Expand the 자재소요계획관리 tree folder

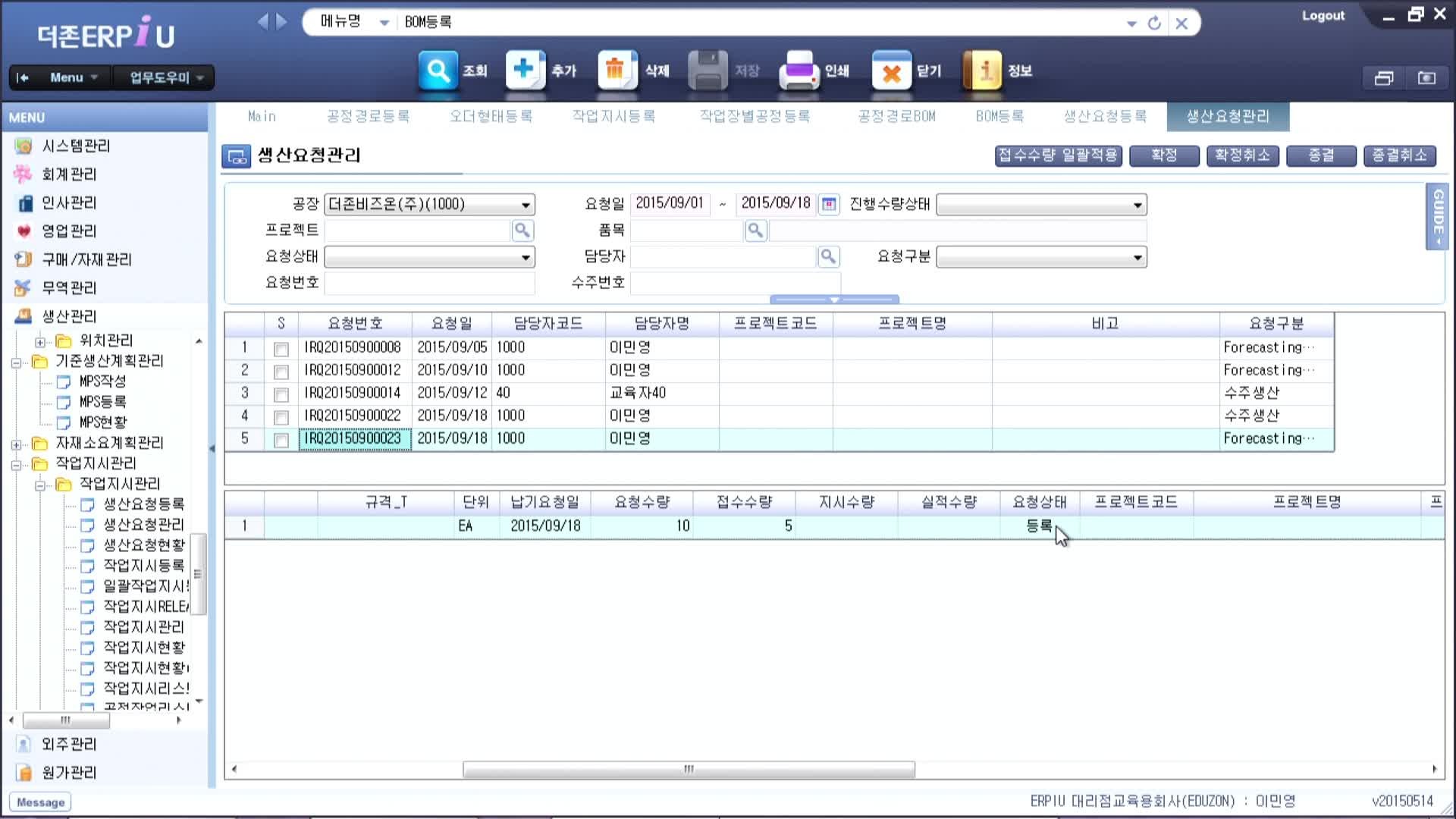pyautogui.click(x=16, y=444)
